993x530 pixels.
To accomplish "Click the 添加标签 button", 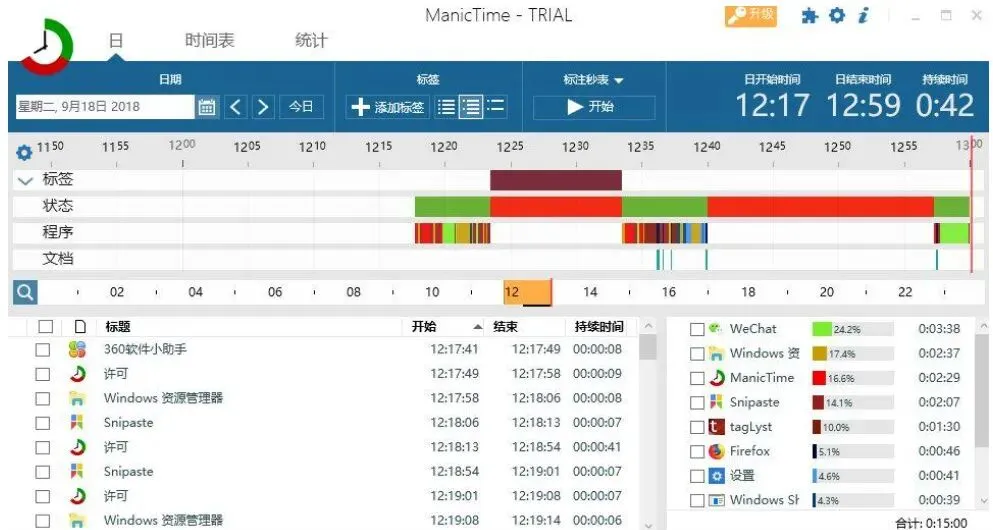I will 388,106.
